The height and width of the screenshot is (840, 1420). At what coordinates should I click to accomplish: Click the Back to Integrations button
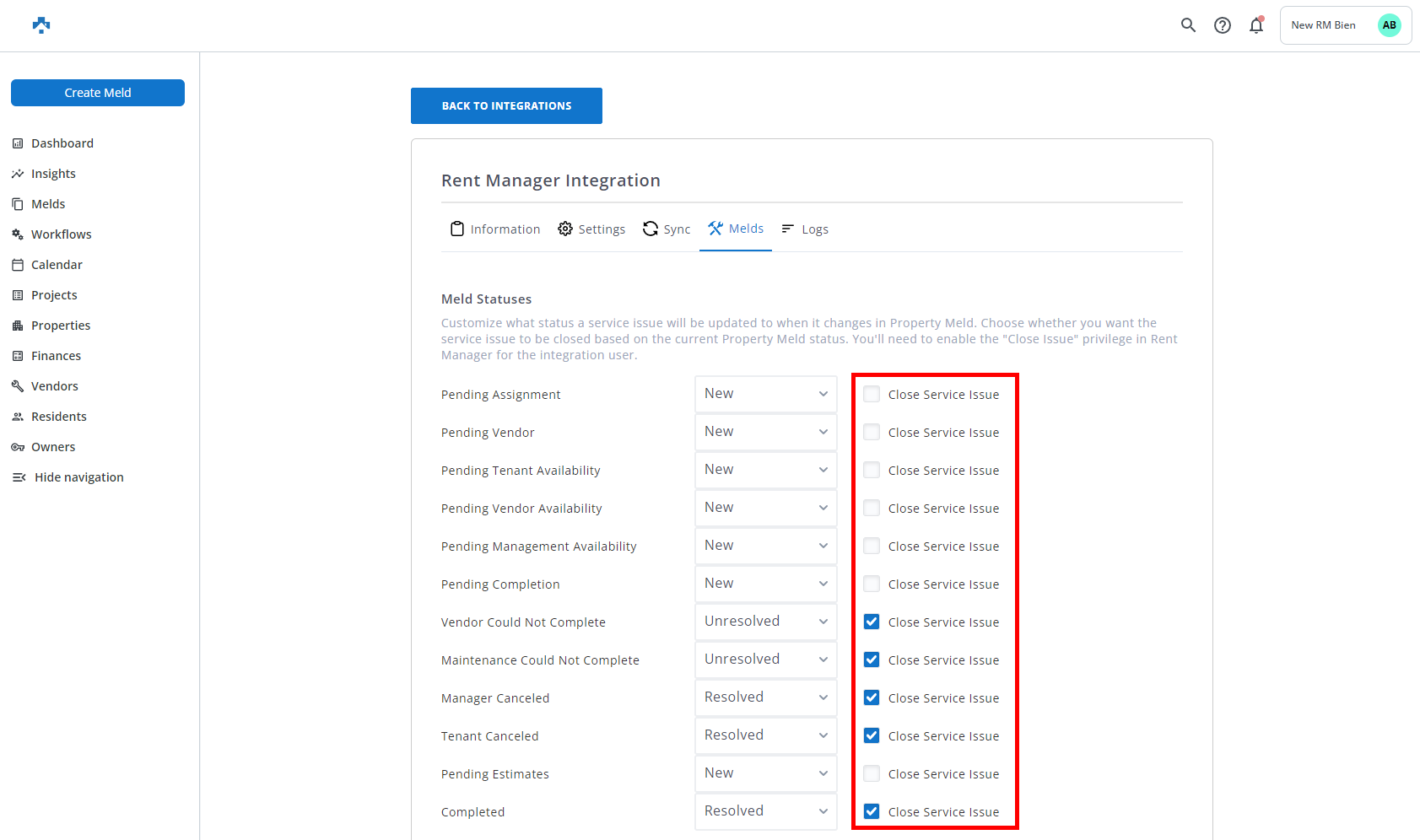click(x=506, y=106)
